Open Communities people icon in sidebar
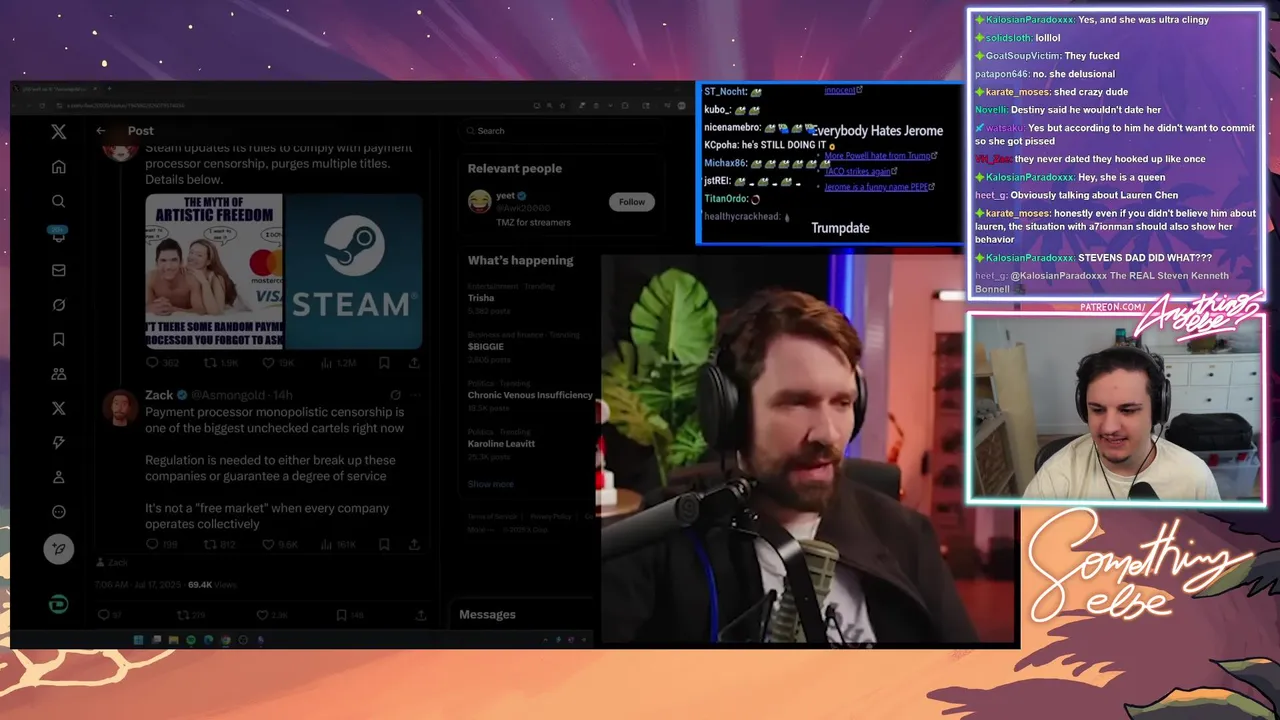The image size is (1280, 720). coord(58,374)
